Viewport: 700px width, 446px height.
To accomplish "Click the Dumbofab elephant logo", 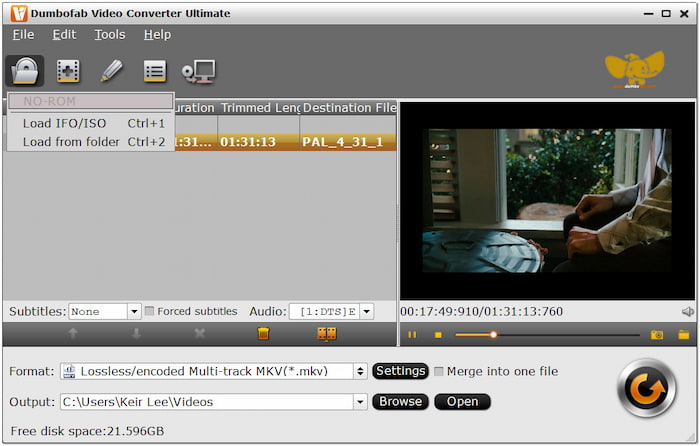I will [634, 70].
